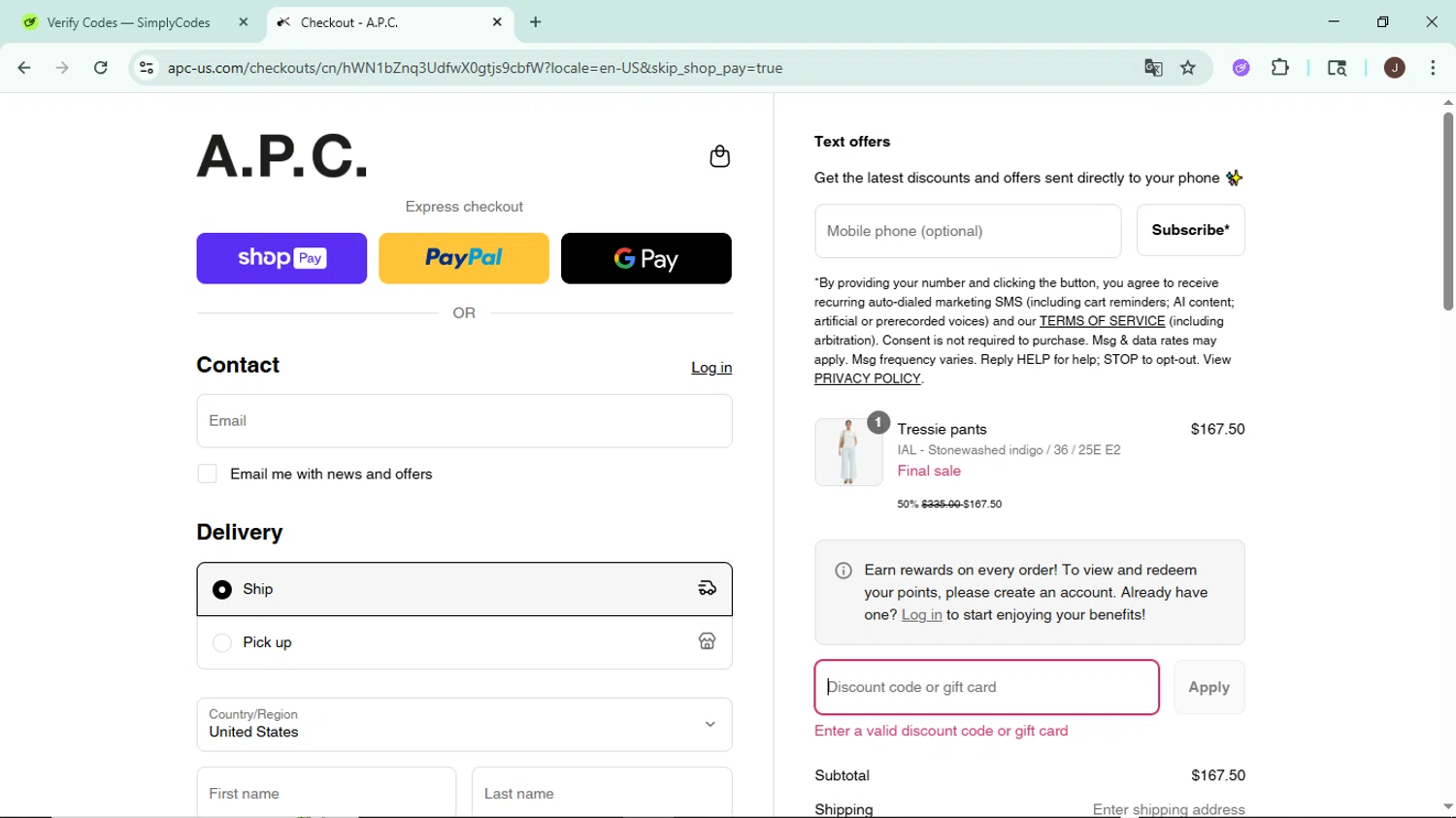The image size is (1456, 818).
Task: Switch to Checkout A.P.C. tab
Action: click(388, 22)
